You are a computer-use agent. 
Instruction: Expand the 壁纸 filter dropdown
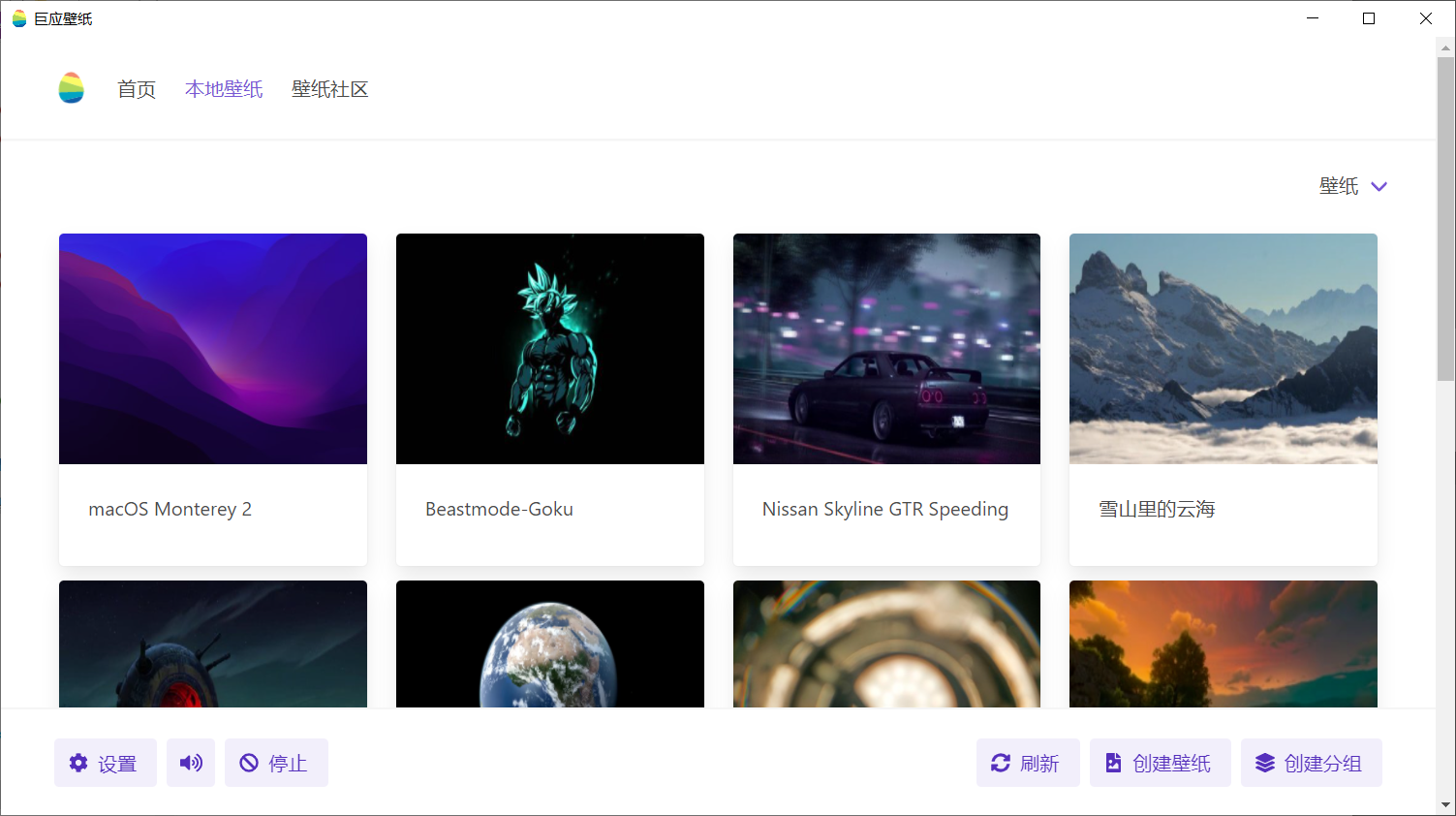[1353, 186]
